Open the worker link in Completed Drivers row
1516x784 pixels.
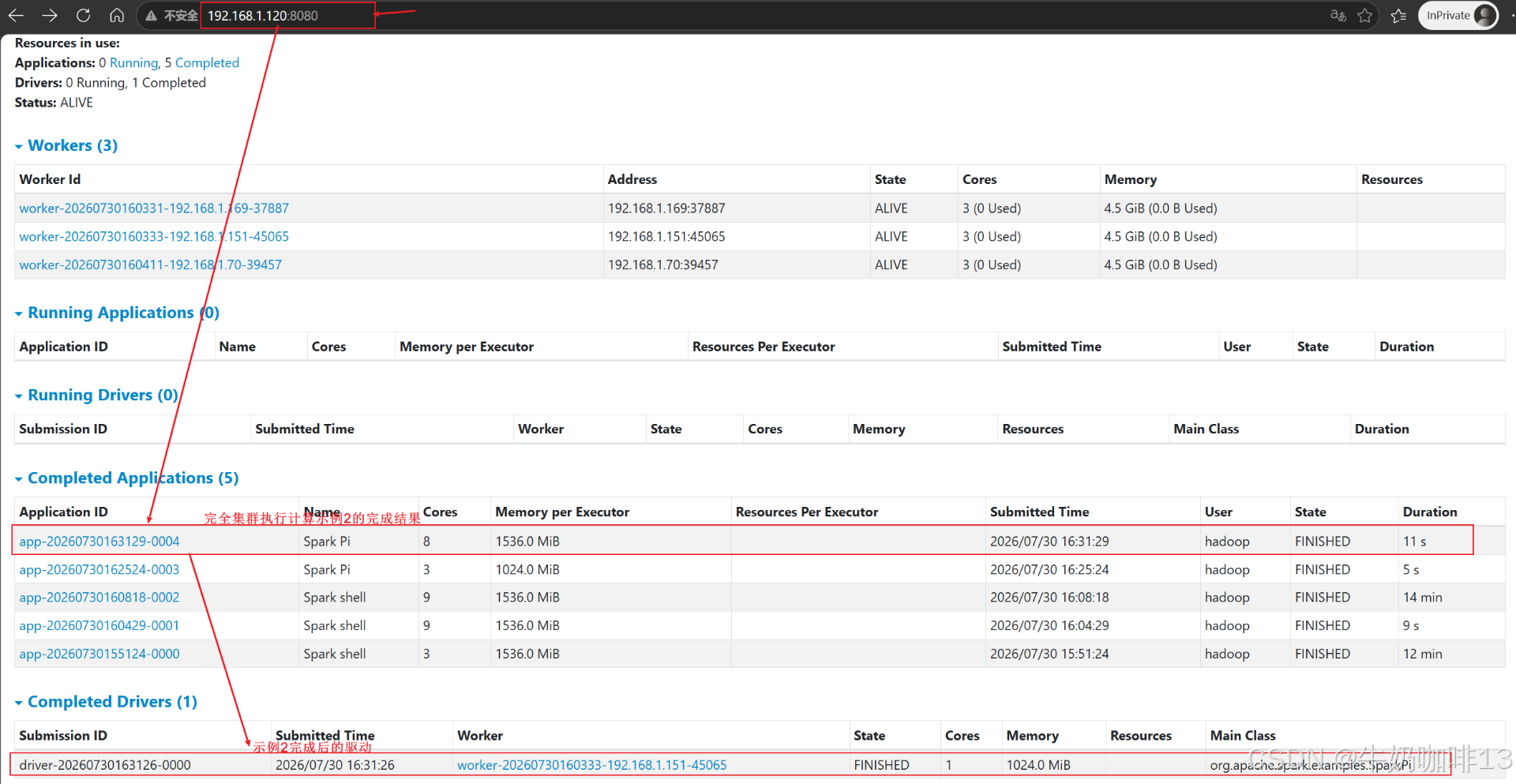pyautogui.click(x=591, y=765)
